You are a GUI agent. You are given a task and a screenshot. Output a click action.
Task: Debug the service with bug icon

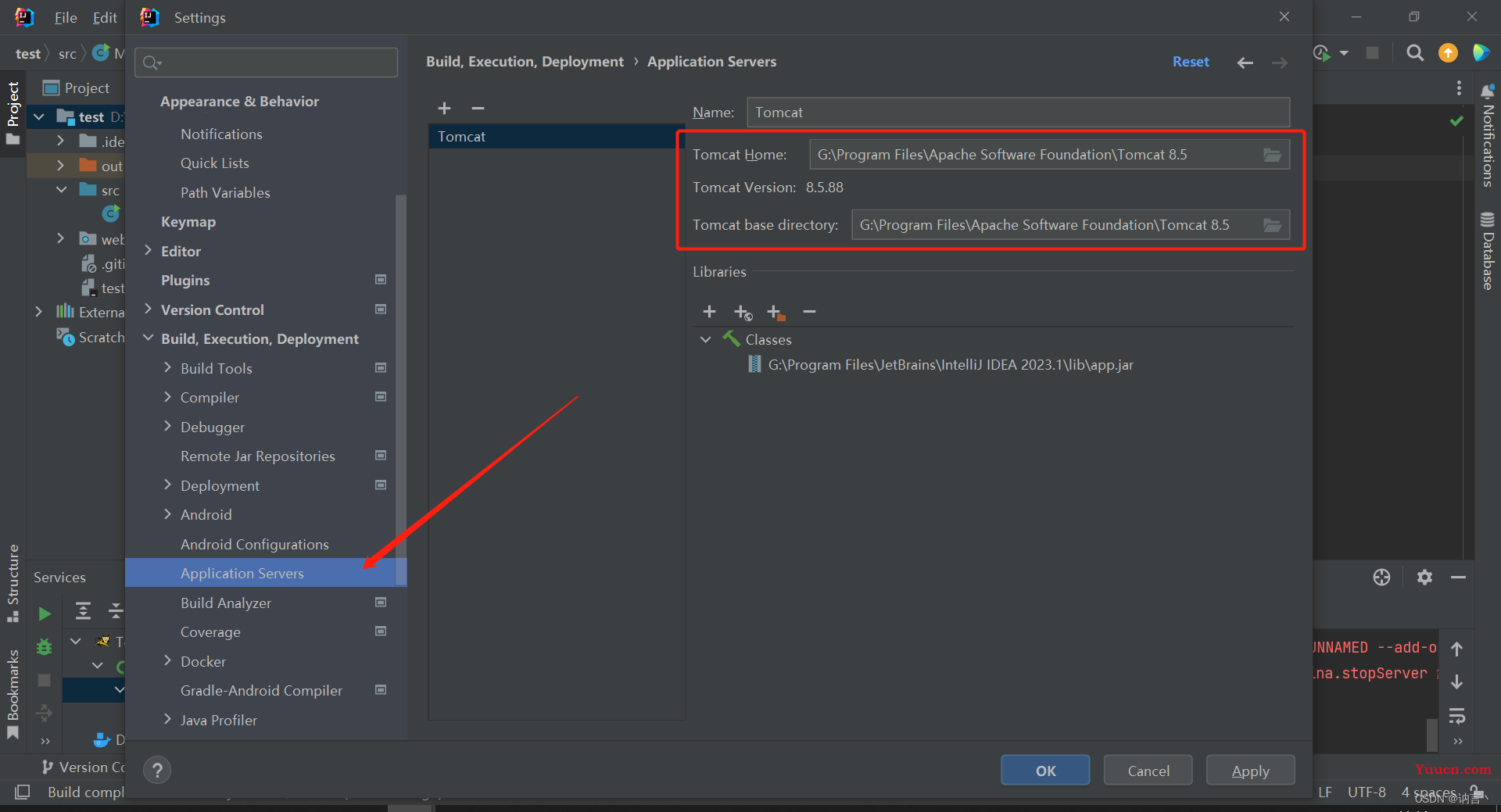point(45,647)
